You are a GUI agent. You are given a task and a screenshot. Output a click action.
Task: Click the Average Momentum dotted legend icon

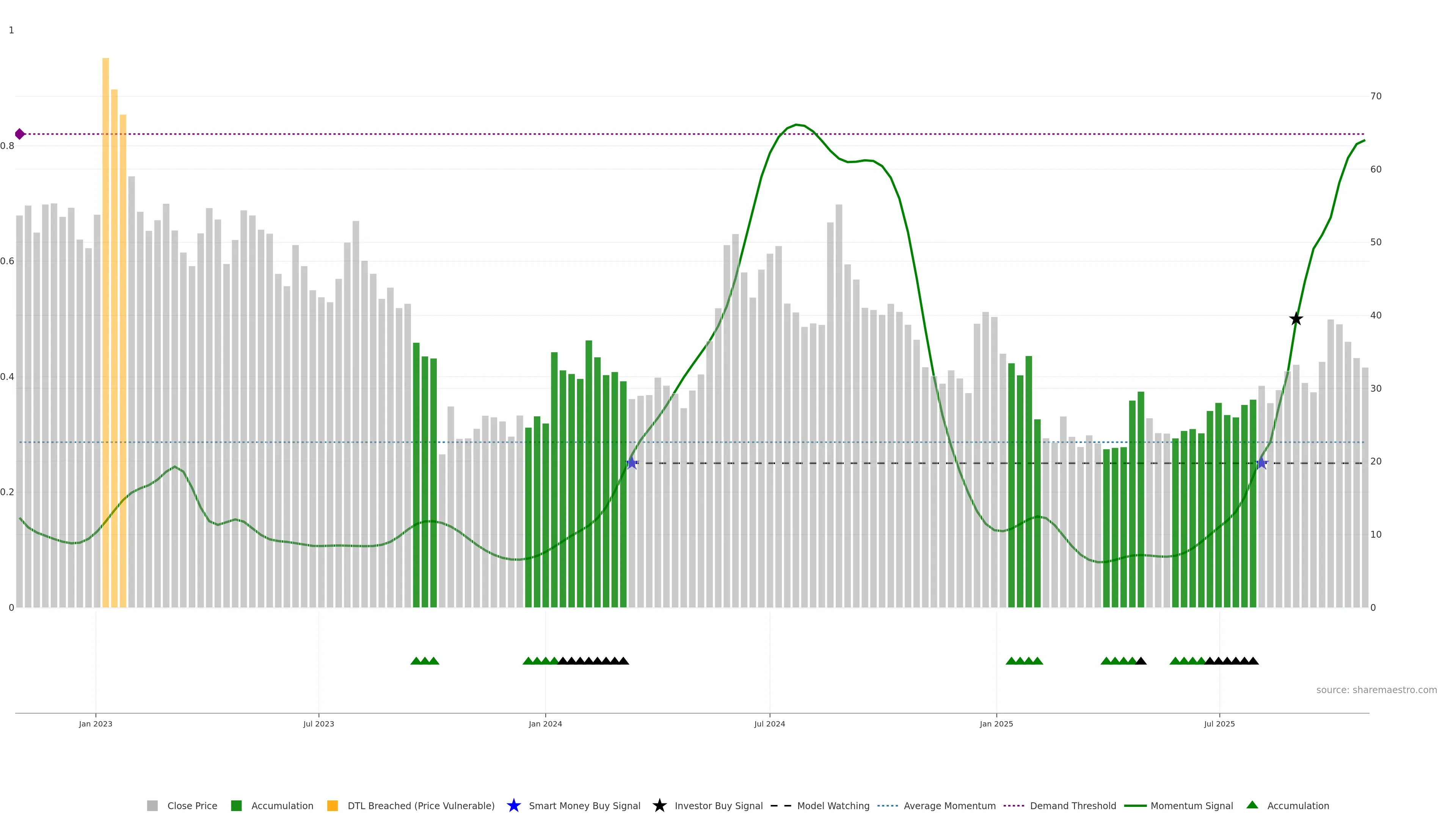point(887,805)
